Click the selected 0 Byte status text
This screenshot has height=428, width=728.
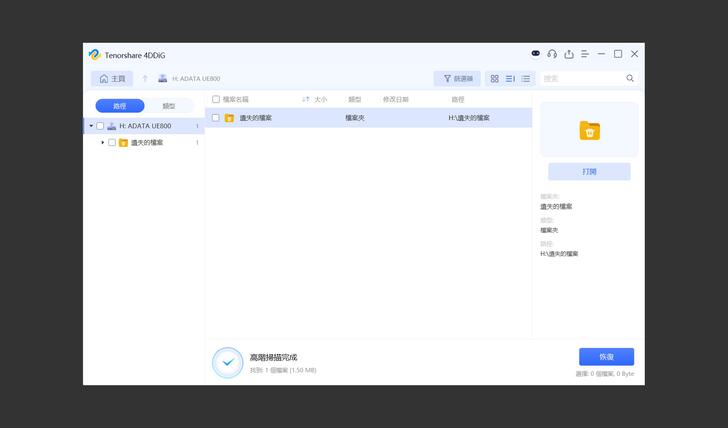tap(605, 374)
